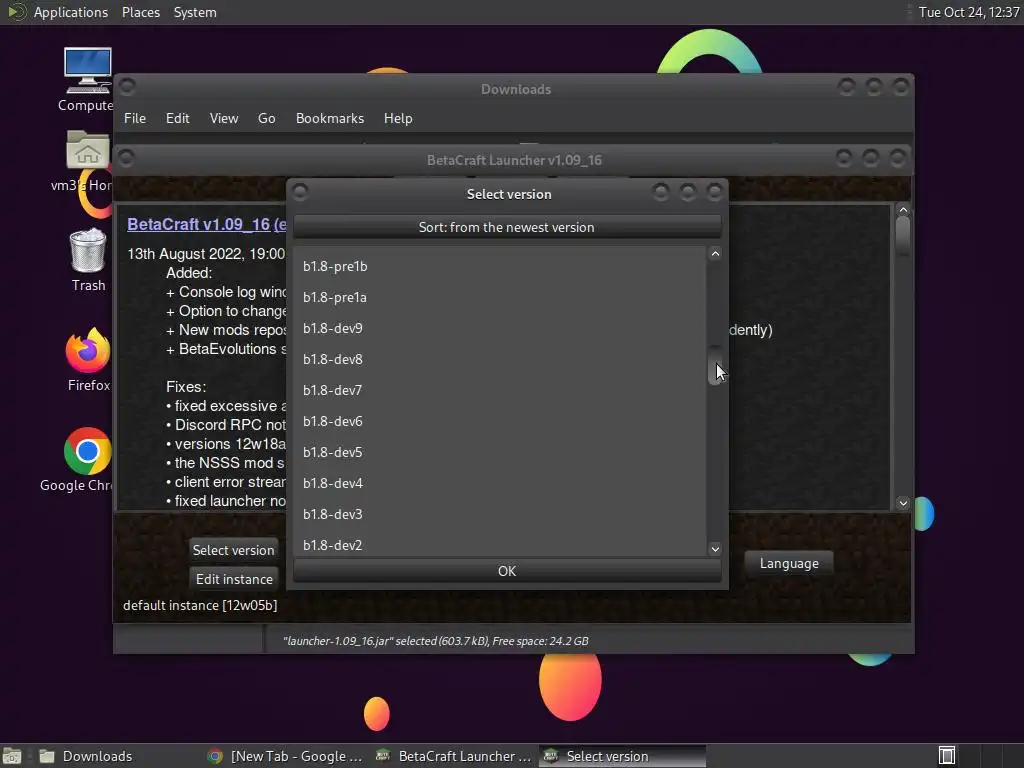This screenshot has height=768, width=1024.
Task: Select version b1.8-dev9
Action: pyautogui.click(x=500, y=328)
